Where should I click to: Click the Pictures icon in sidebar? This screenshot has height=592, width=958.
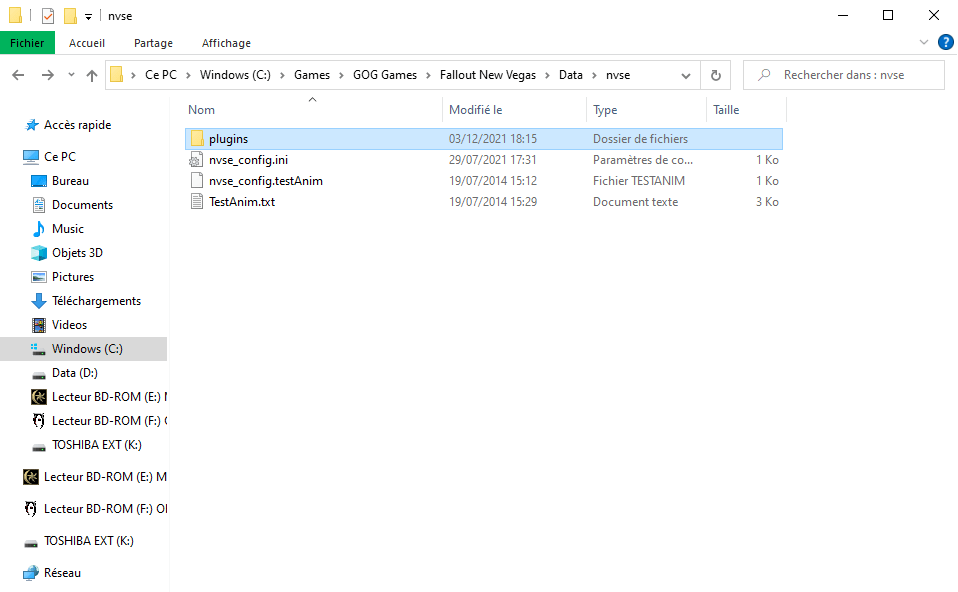coord(38,277)
